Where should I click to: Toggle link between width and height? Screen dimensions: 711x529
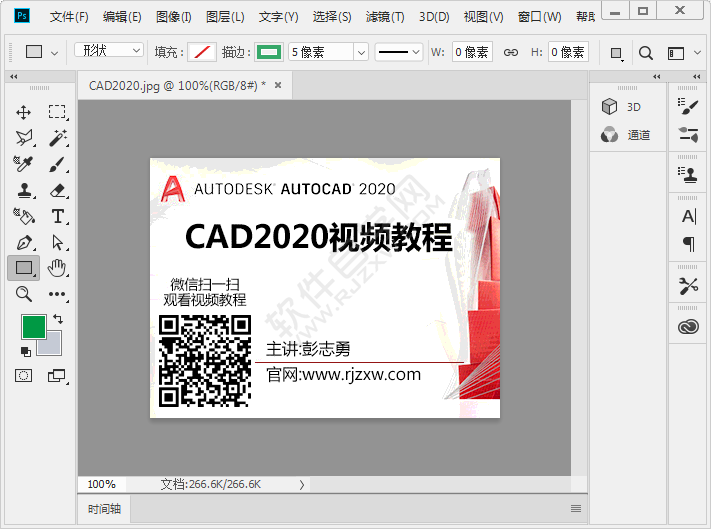511,53
